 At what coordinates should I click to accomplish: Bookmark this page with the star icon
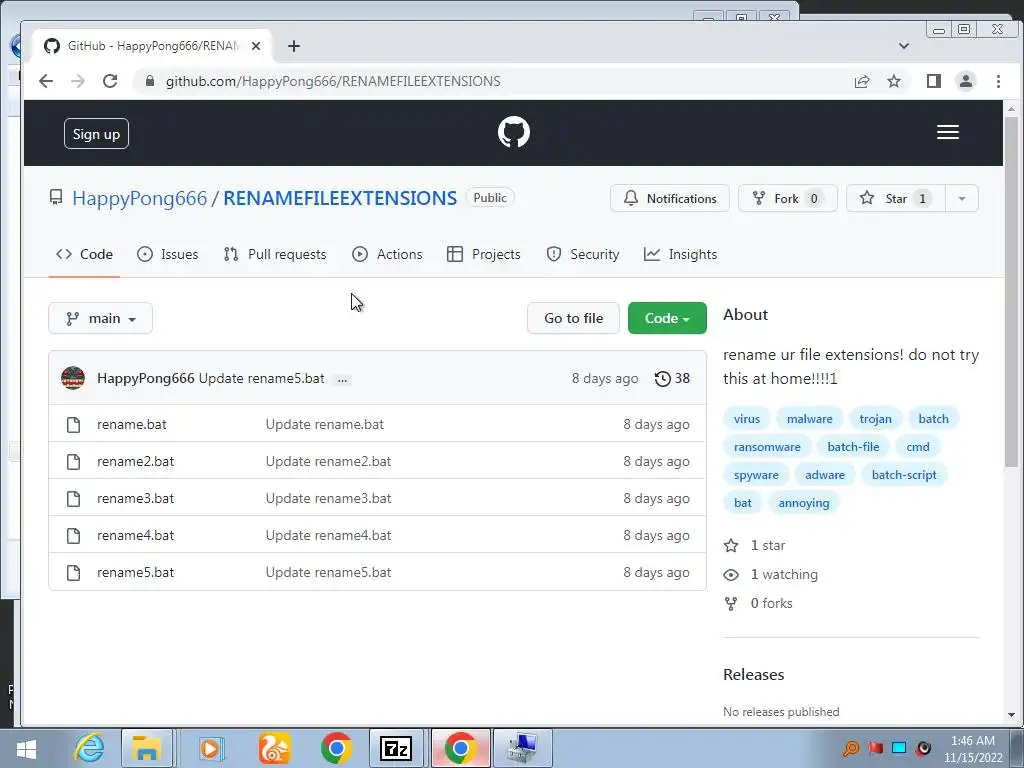coord(894,81)
